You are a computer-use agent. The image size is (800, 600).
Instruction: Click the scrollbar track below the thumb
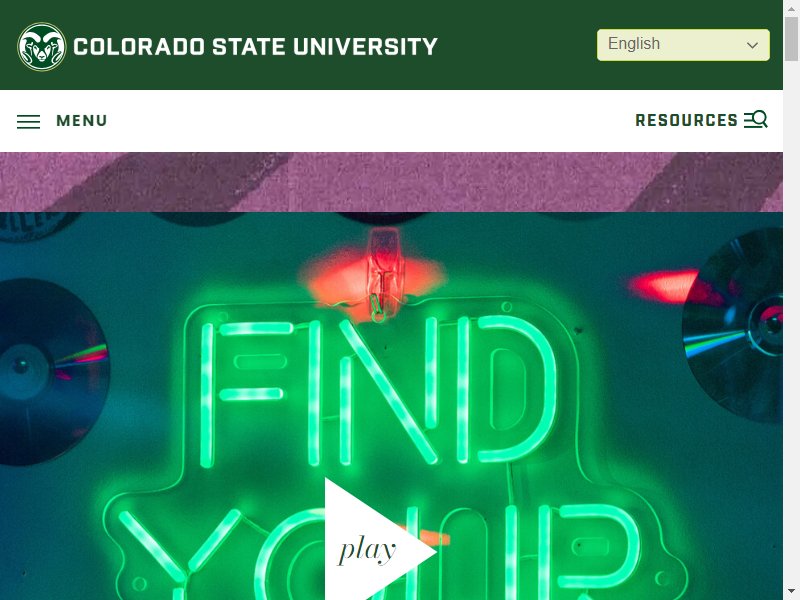[791, 322]
